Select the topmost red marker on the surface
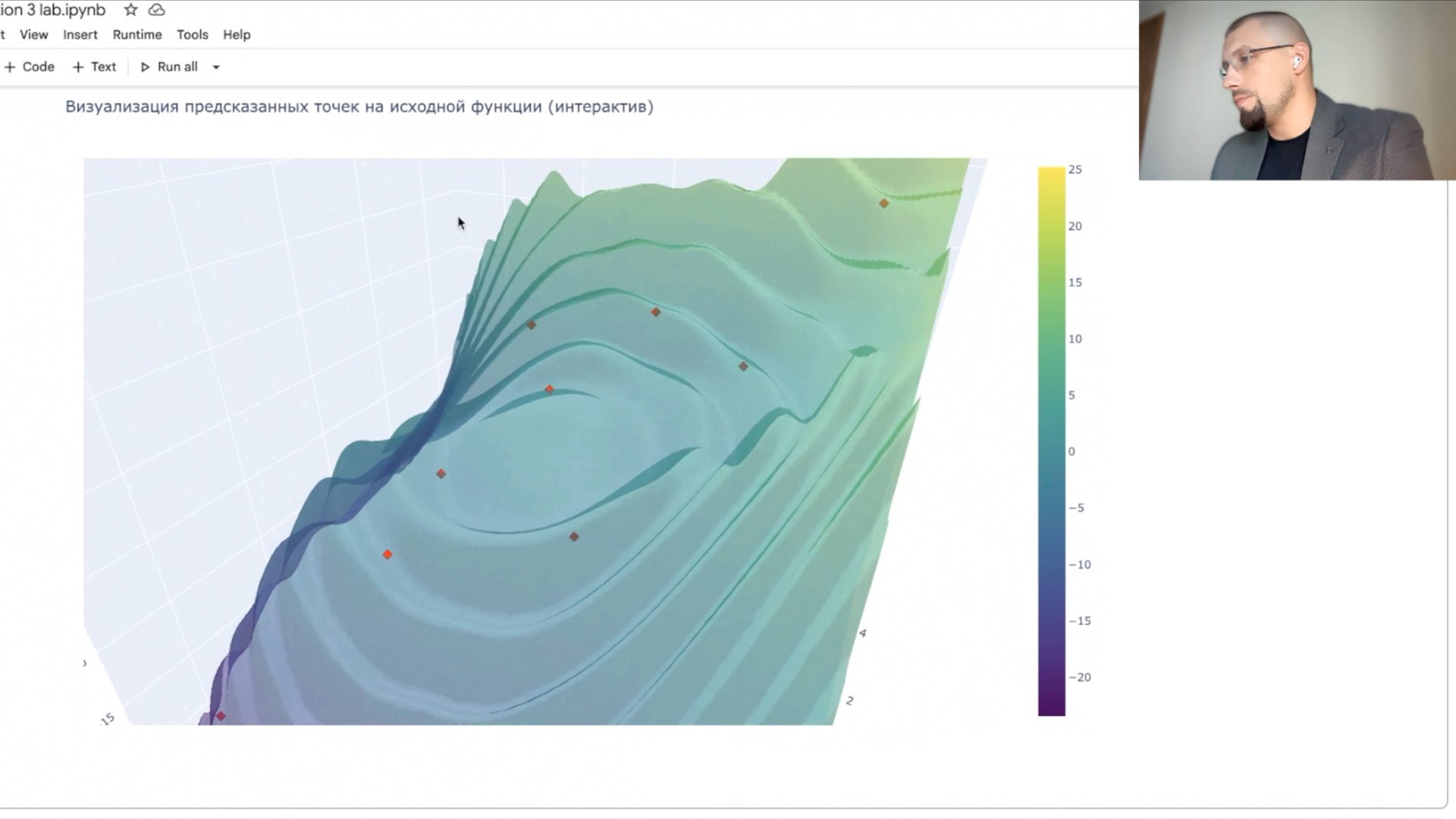 tap(883, 203)
